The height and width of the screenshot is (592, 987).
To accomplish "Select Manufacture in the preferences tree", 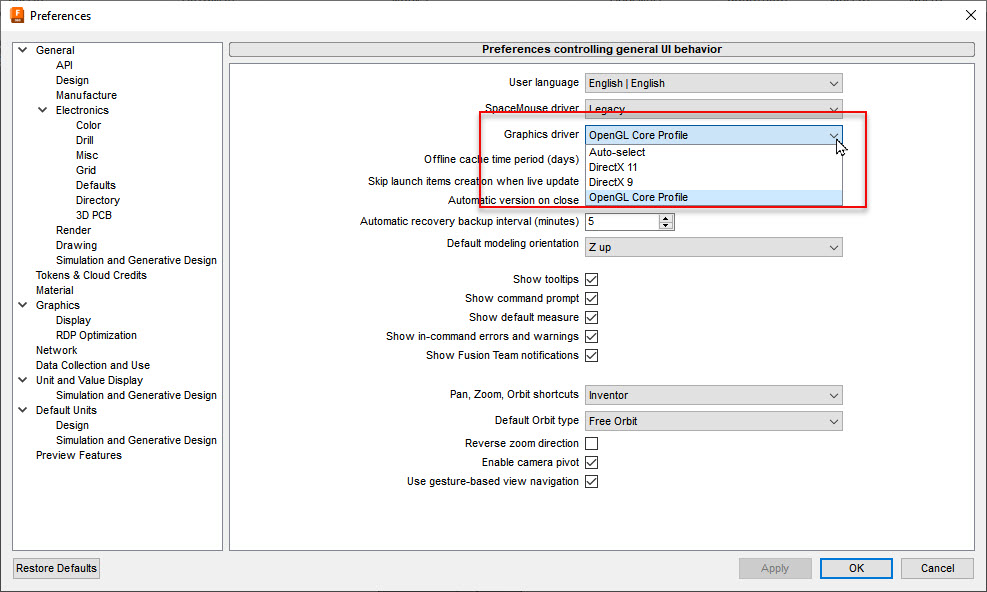I will 86,95.
